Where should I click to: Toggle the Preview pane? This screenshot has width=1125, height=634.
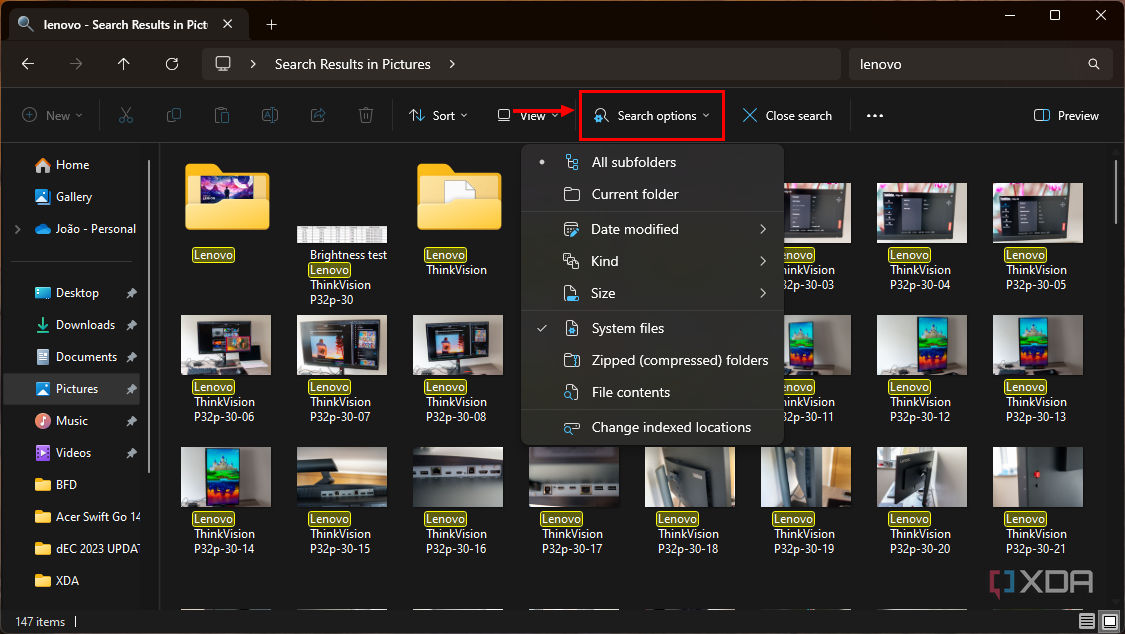(x=1065, y=115)
